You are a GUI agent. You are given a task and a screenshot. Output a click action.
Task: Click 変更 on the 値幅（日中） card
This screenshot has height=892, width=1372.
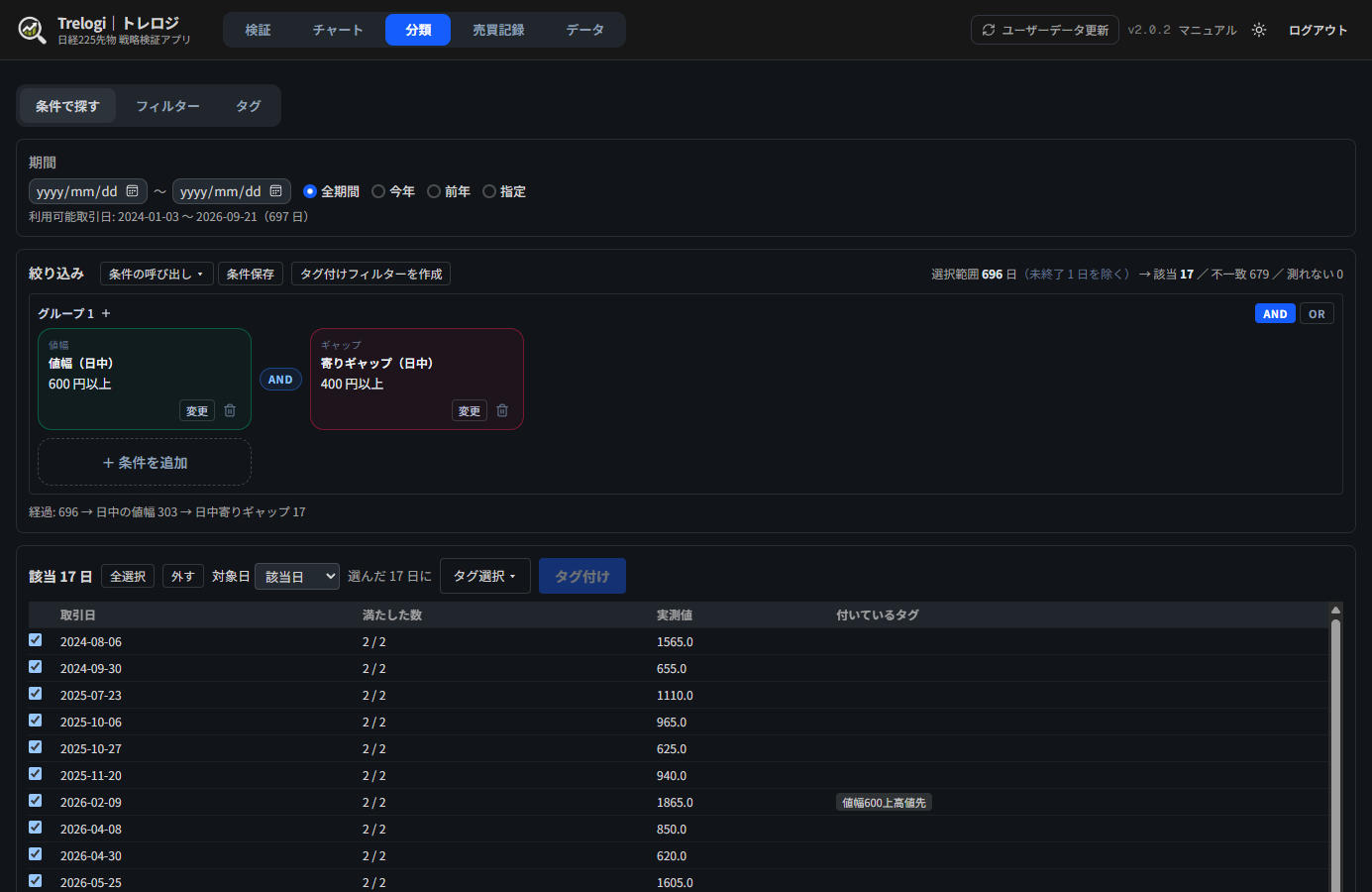(197, 410)
